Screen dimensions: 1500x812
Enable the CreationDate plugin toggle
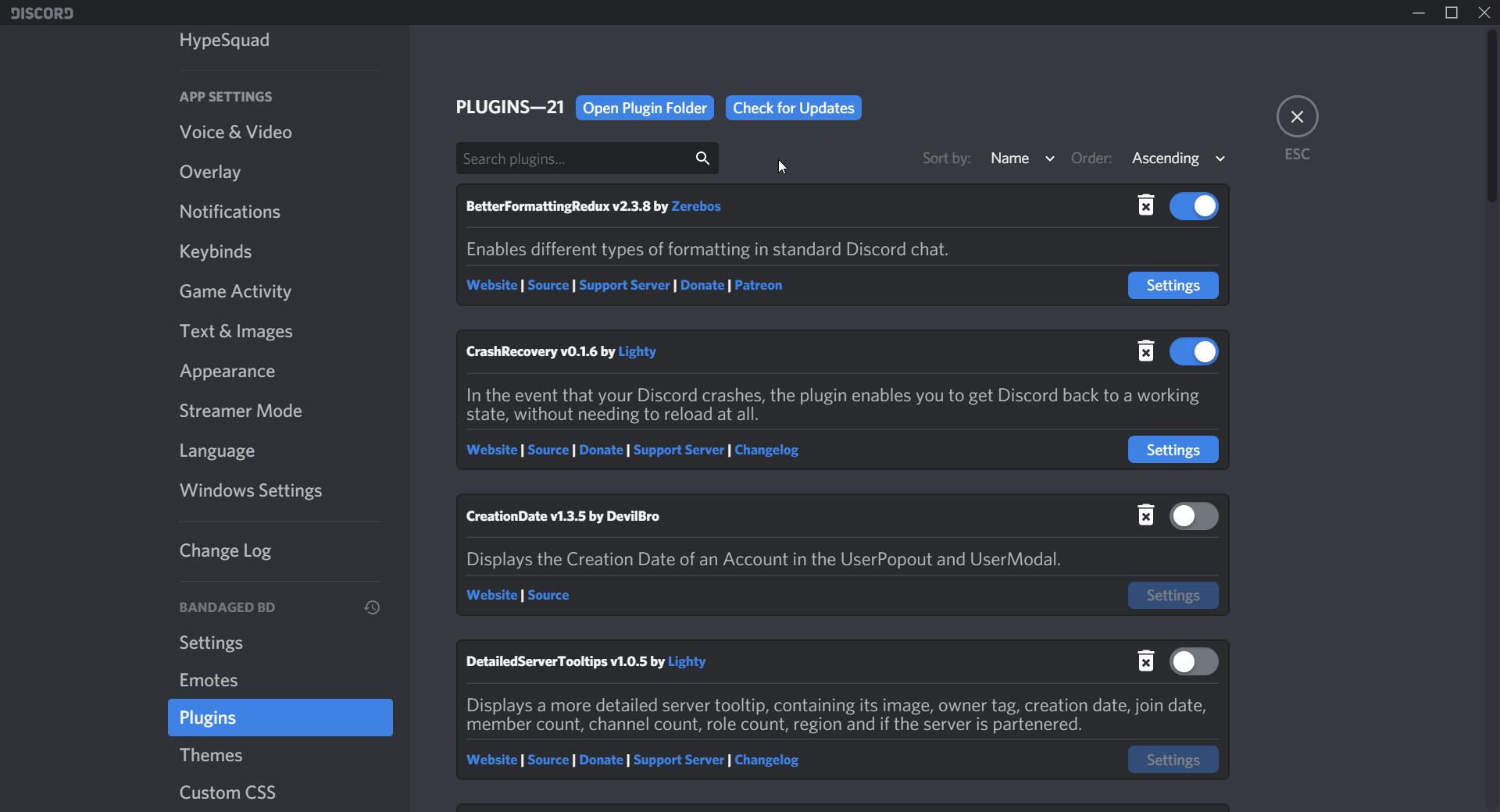pos(1193,516)
